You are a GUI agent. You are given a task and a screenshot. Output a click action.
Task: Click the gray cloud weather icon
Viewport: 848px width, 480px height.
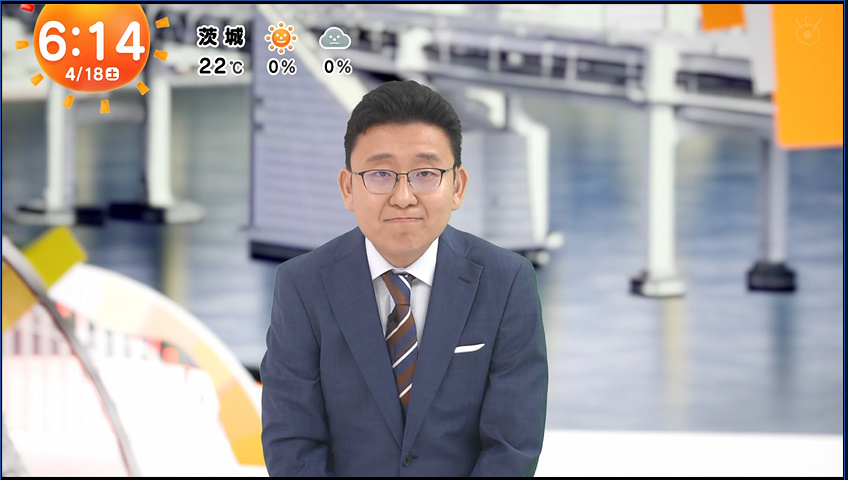[335, 39]
